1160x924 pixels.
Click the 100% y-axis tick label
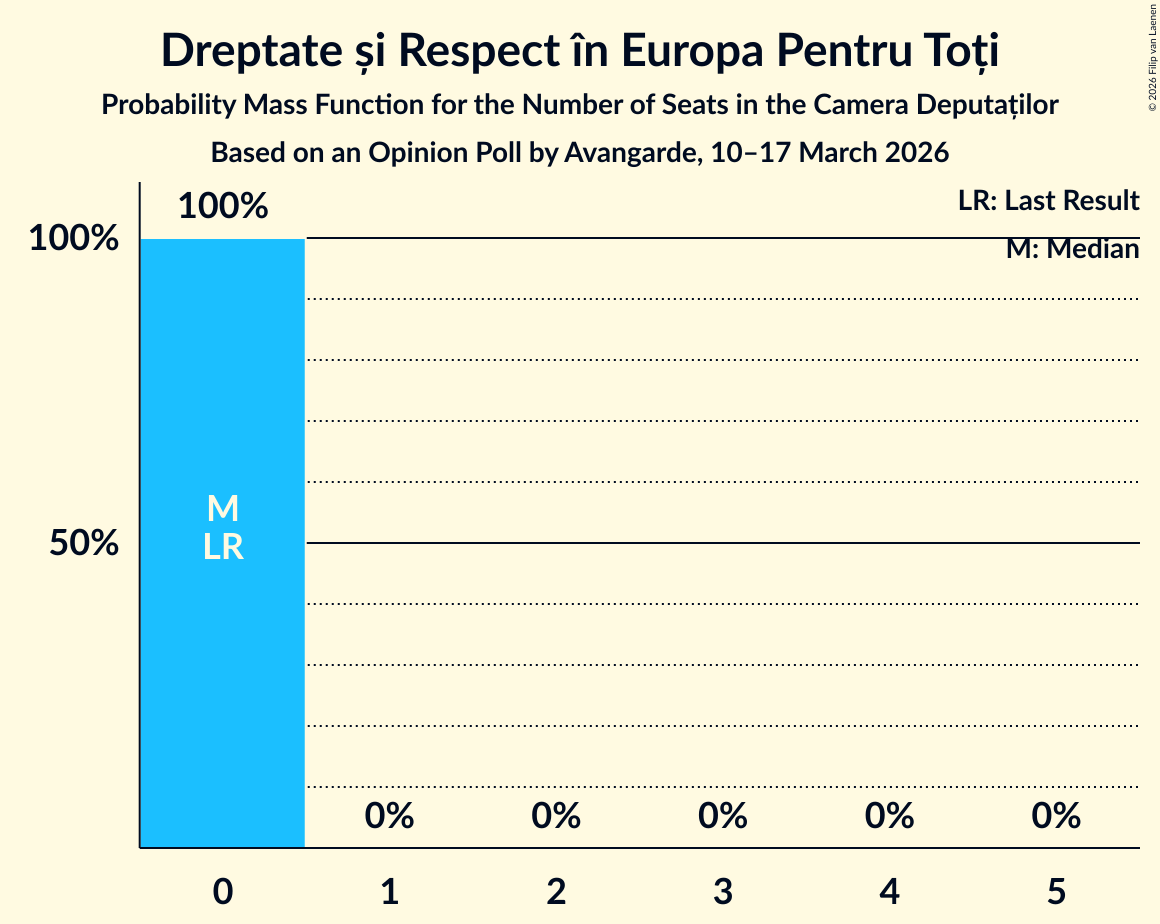(x=74, y=239)
